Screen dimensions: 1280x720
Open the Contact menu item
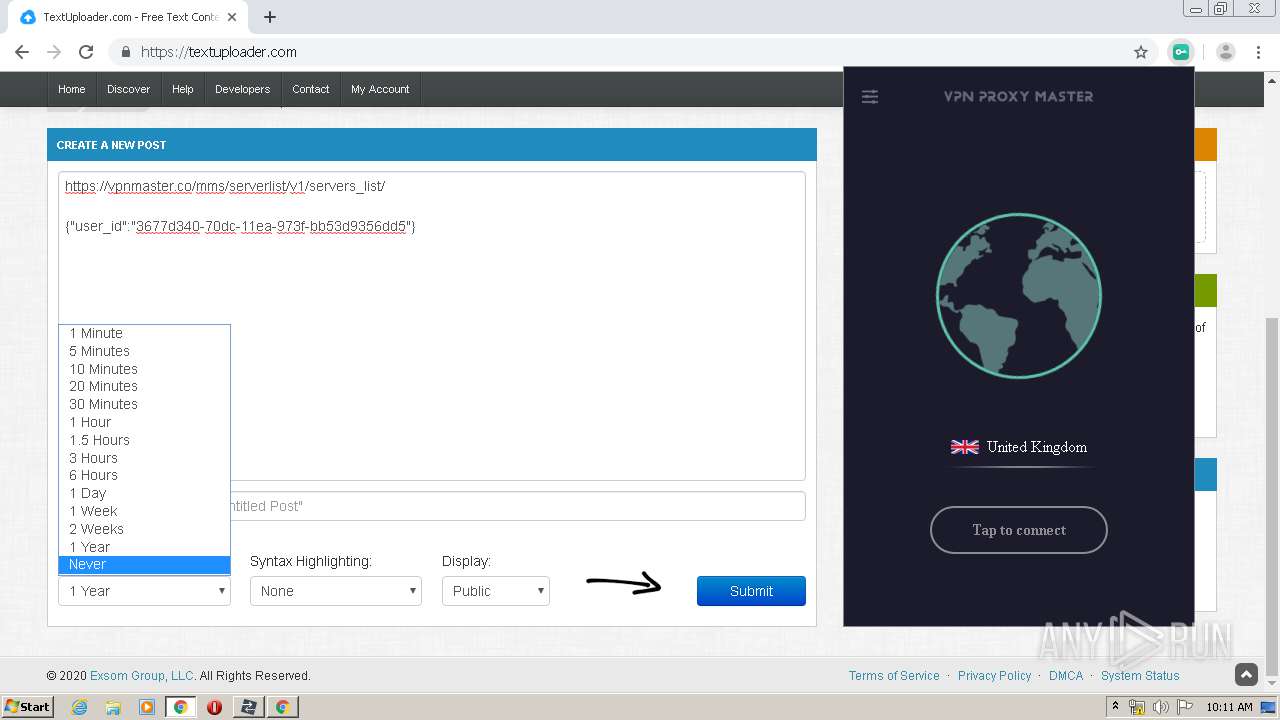click(x=311, y=89)
